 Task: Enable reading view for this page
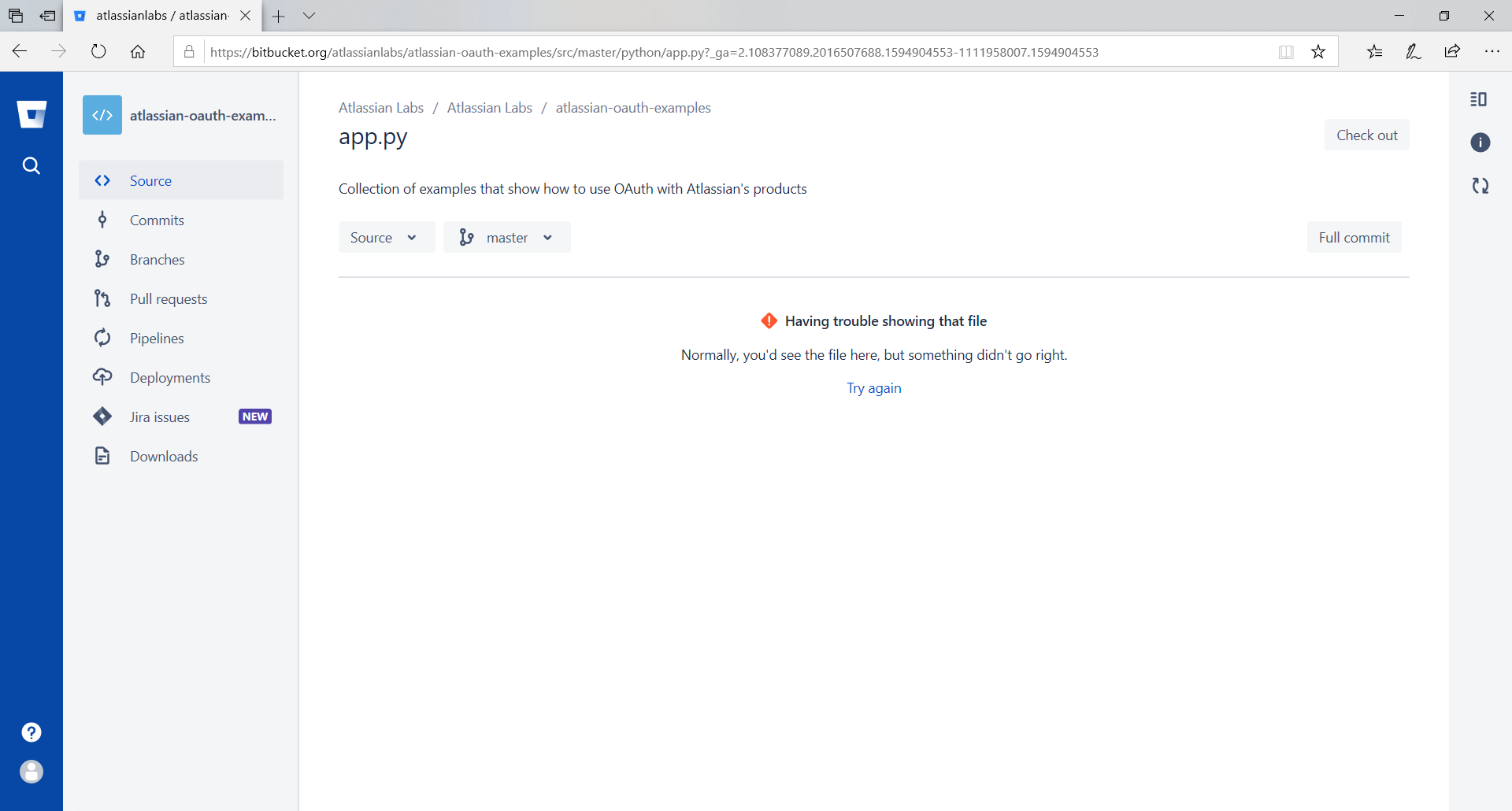click(1286, 51)
